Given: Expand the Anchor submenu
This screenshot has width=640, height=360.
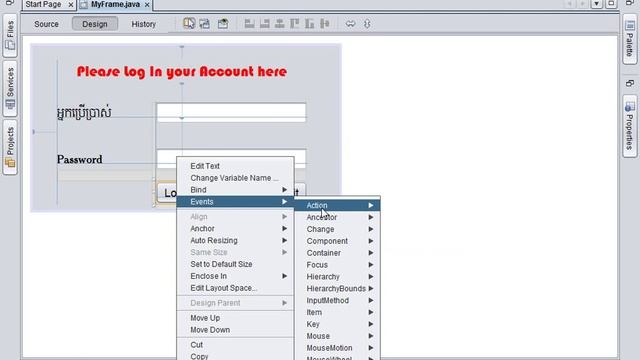Looking at the screenshot, I should coord(235,229).
